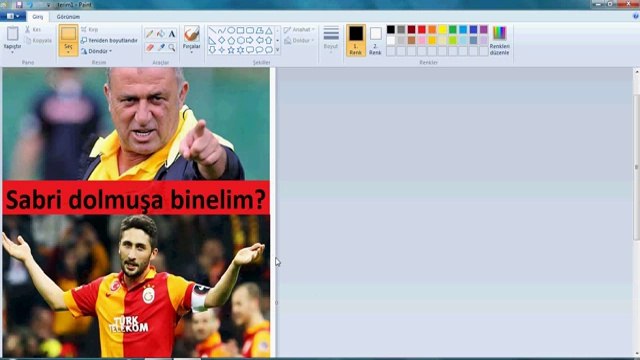Select the Diamond shape
Viewport: 640px width, 360px height.
click(221, 40)
